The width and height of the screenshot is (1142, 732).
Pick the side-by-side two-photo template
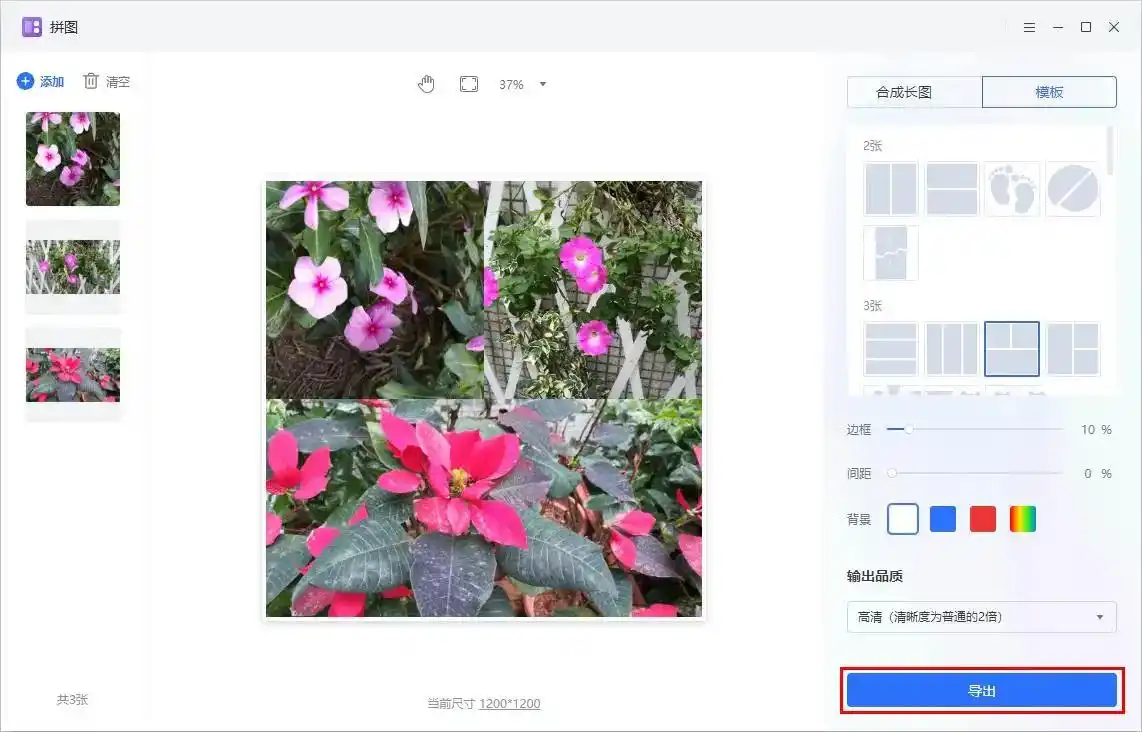(x=891, y=189)
